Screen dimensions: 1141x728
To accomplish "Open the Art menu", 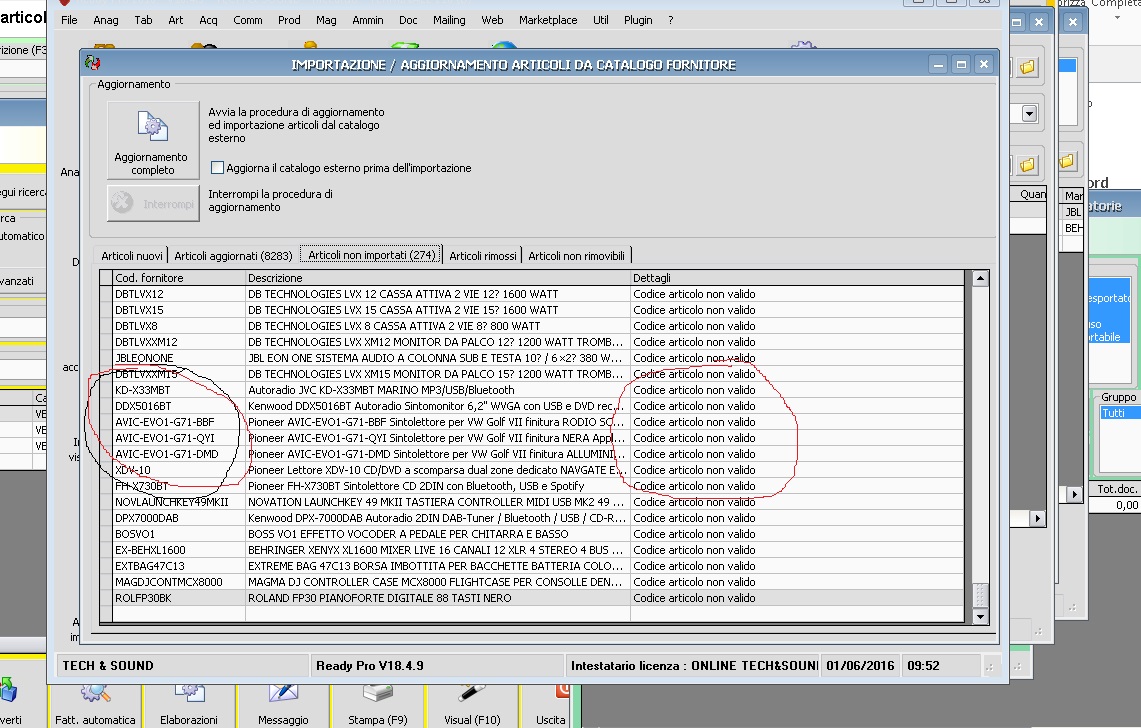I will [175, 20].
